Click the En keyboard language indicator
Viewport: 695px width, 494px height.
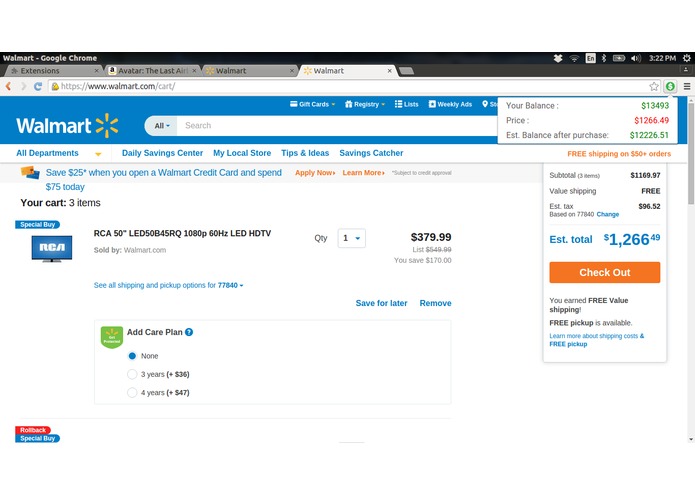click(590, 58)
